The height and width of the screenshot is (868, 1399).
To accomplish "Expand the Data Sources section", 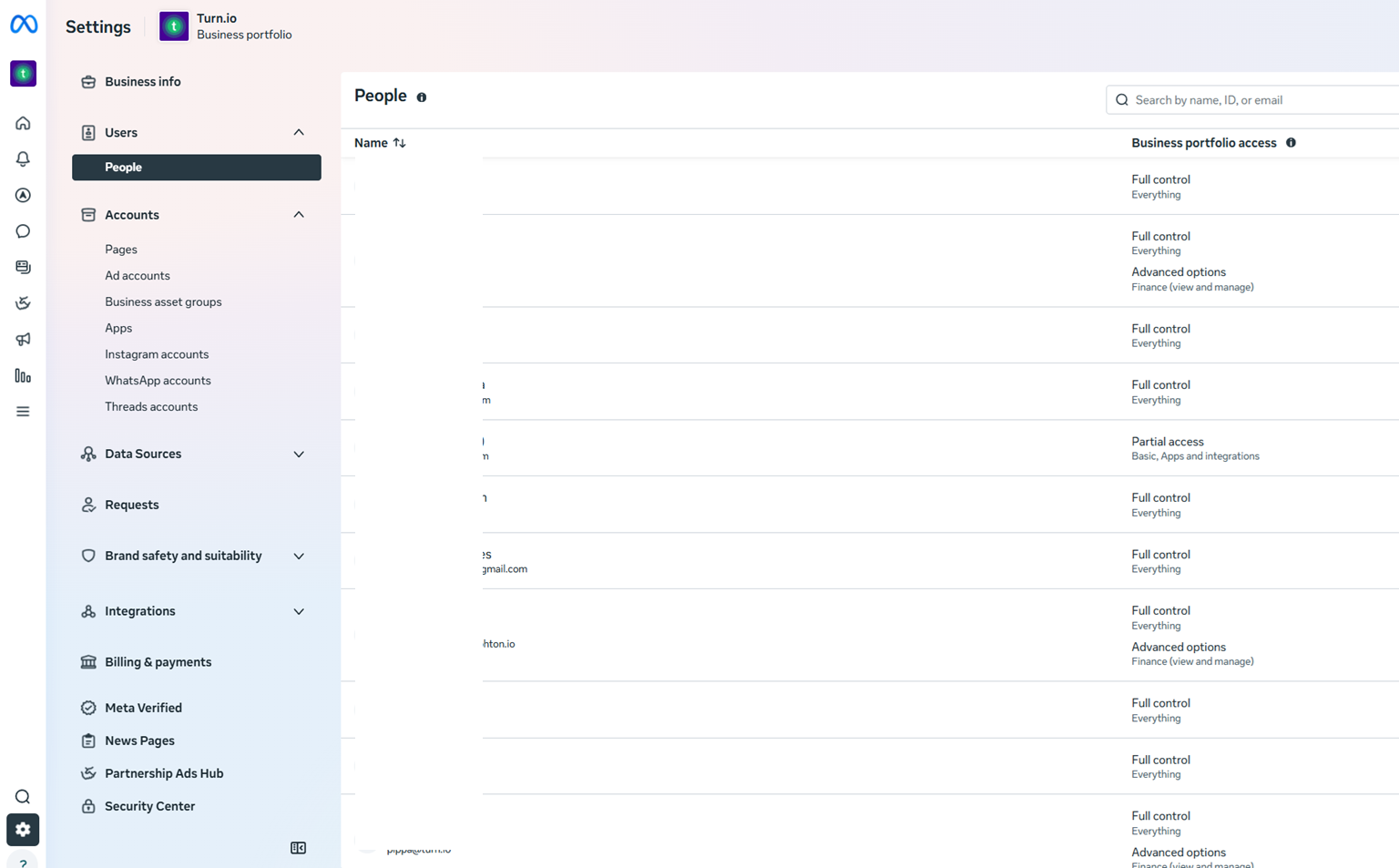I will tap(299, 454).
